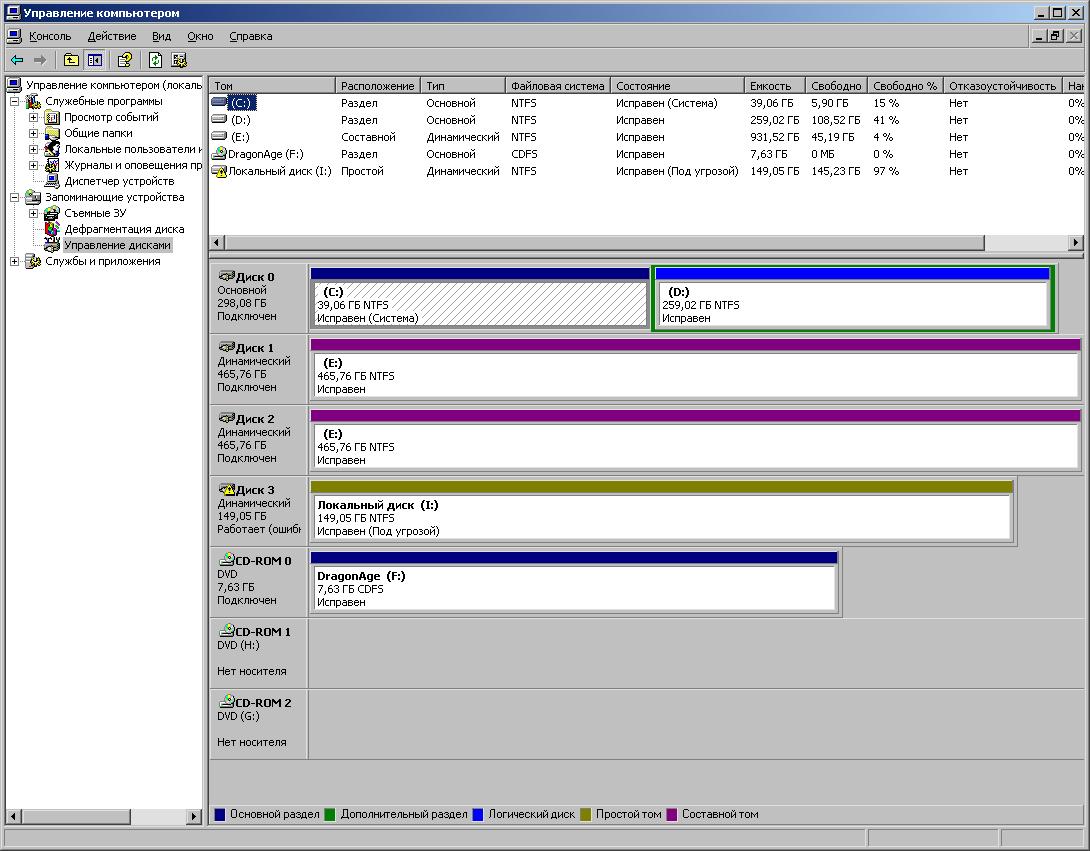This screenshot has width=1090, height=851.
Task: Click the Disk 3 warning disk icon
Action: tap(227, 489)
